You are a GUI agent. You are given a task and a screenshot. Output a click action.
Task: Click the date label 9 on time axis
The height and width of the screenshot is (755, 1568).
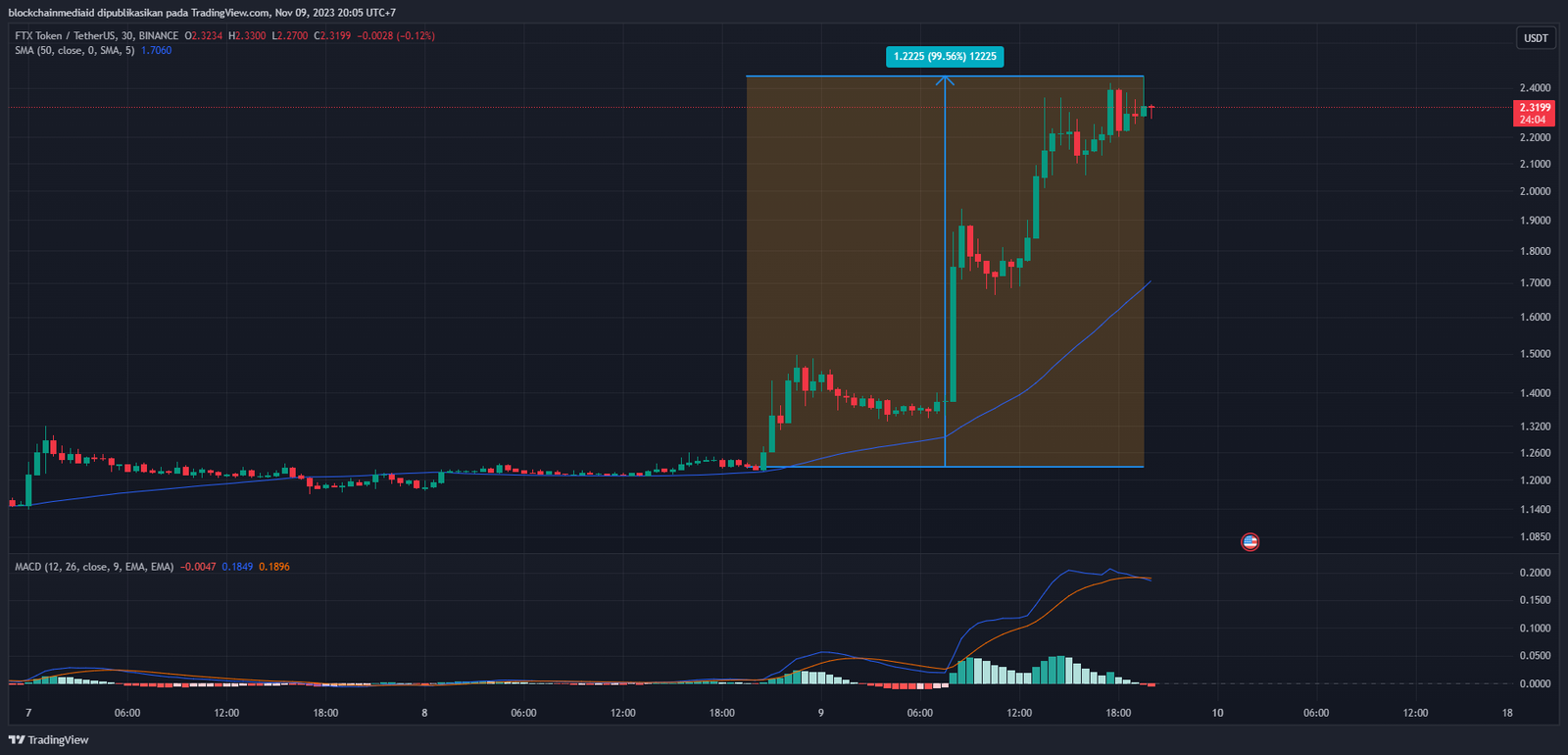(x=820, y=713)
